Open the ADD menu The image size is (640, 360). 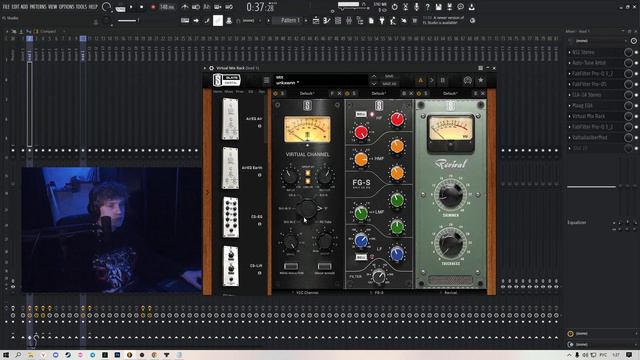24,7
